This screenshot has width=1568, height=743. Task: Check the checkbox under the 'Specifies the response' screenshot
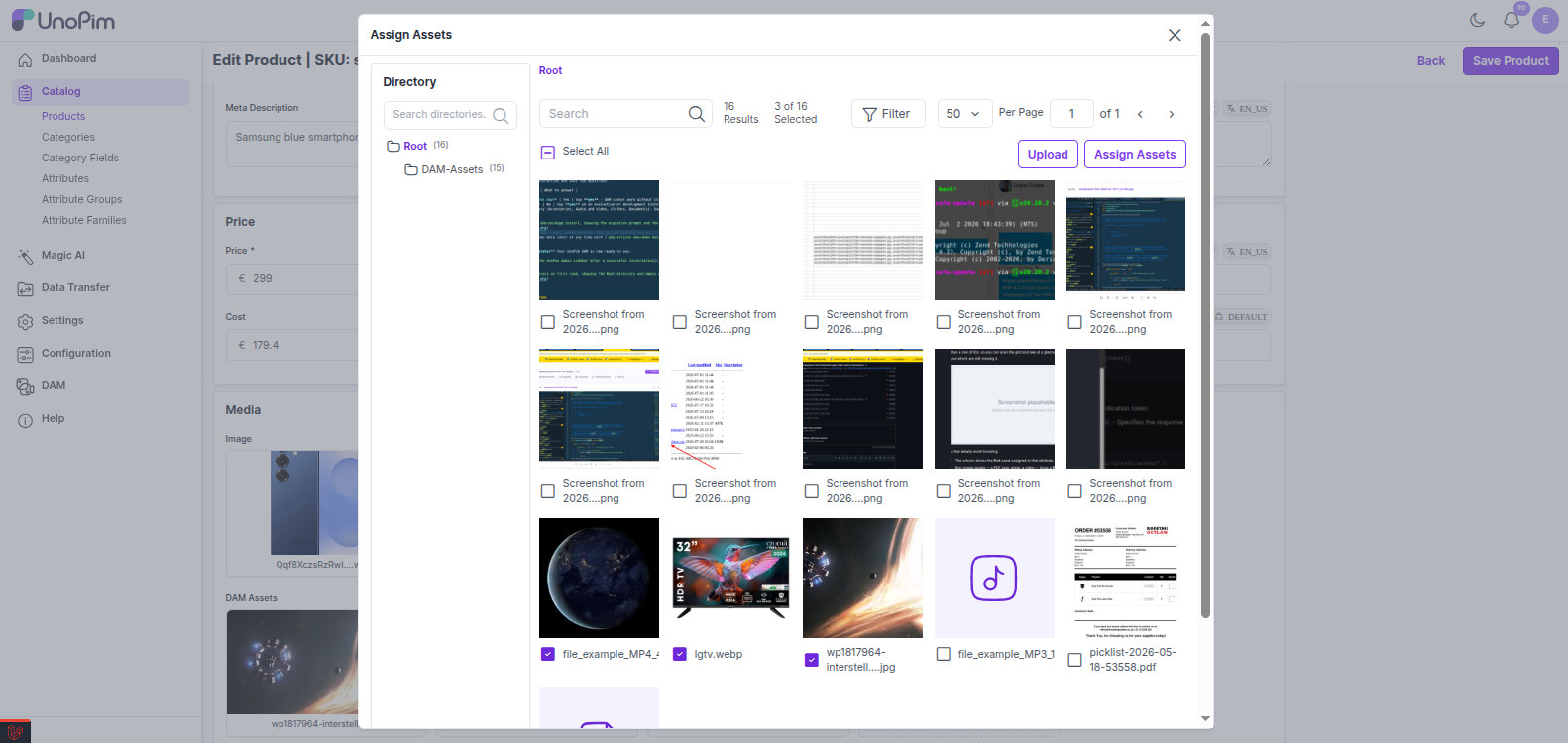pos(1074,491)
